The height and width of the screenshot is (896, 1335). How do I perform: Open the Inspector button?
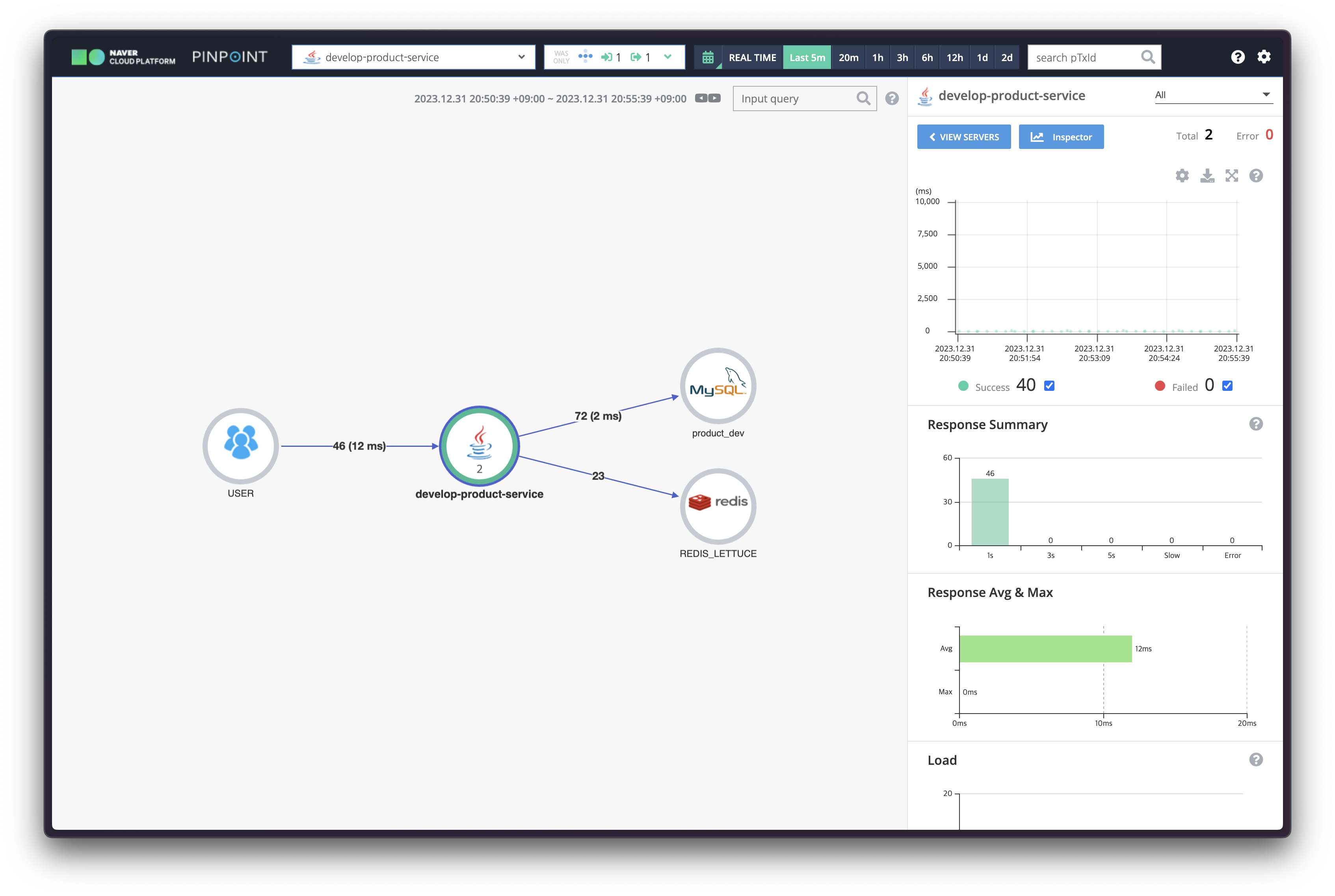1061,137
